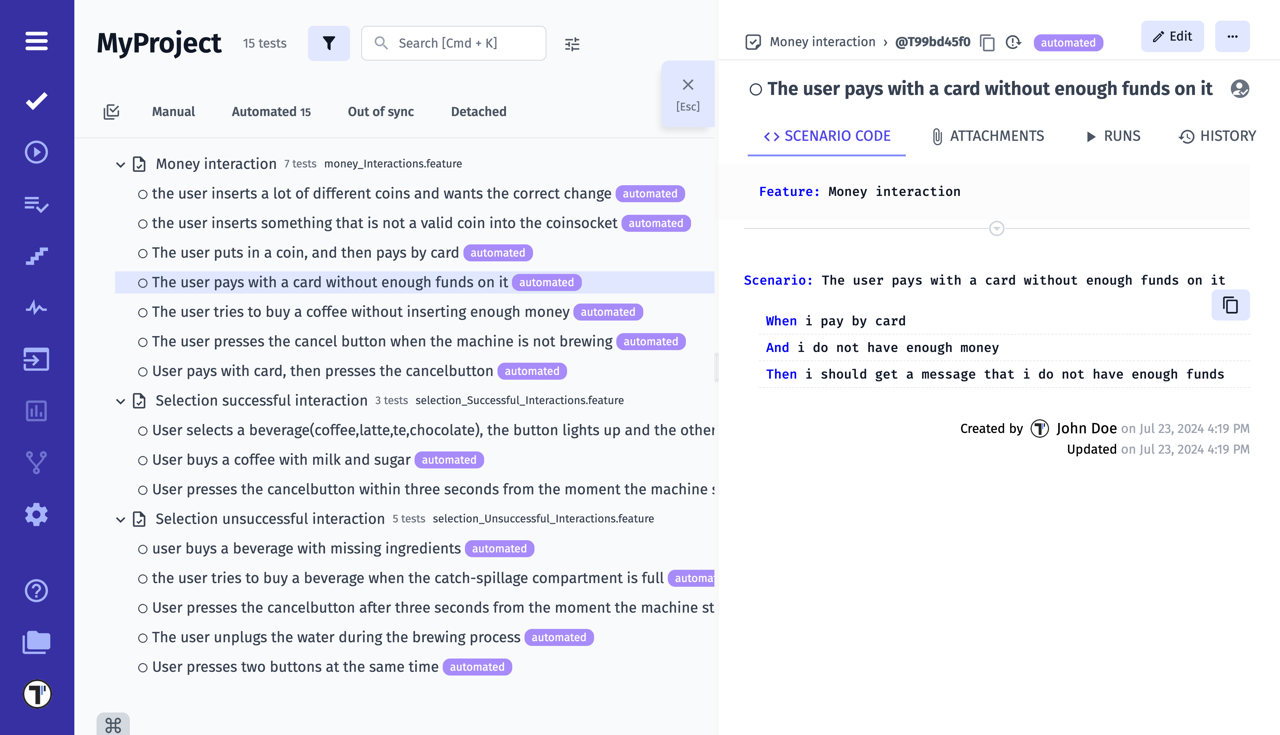Screen dimensions: 1280x735
Task: Copy the @T99bd45f0 test ID
Action: tap(987, 42)
